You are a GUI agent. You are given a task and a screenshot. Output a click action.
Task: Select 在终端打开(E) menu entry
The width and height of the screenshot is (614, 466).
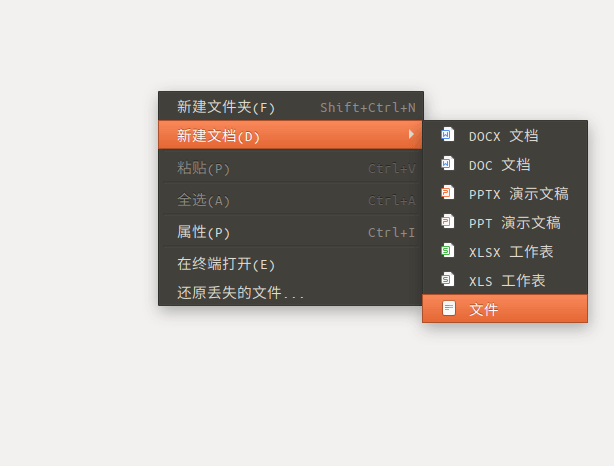pos(291,264)
